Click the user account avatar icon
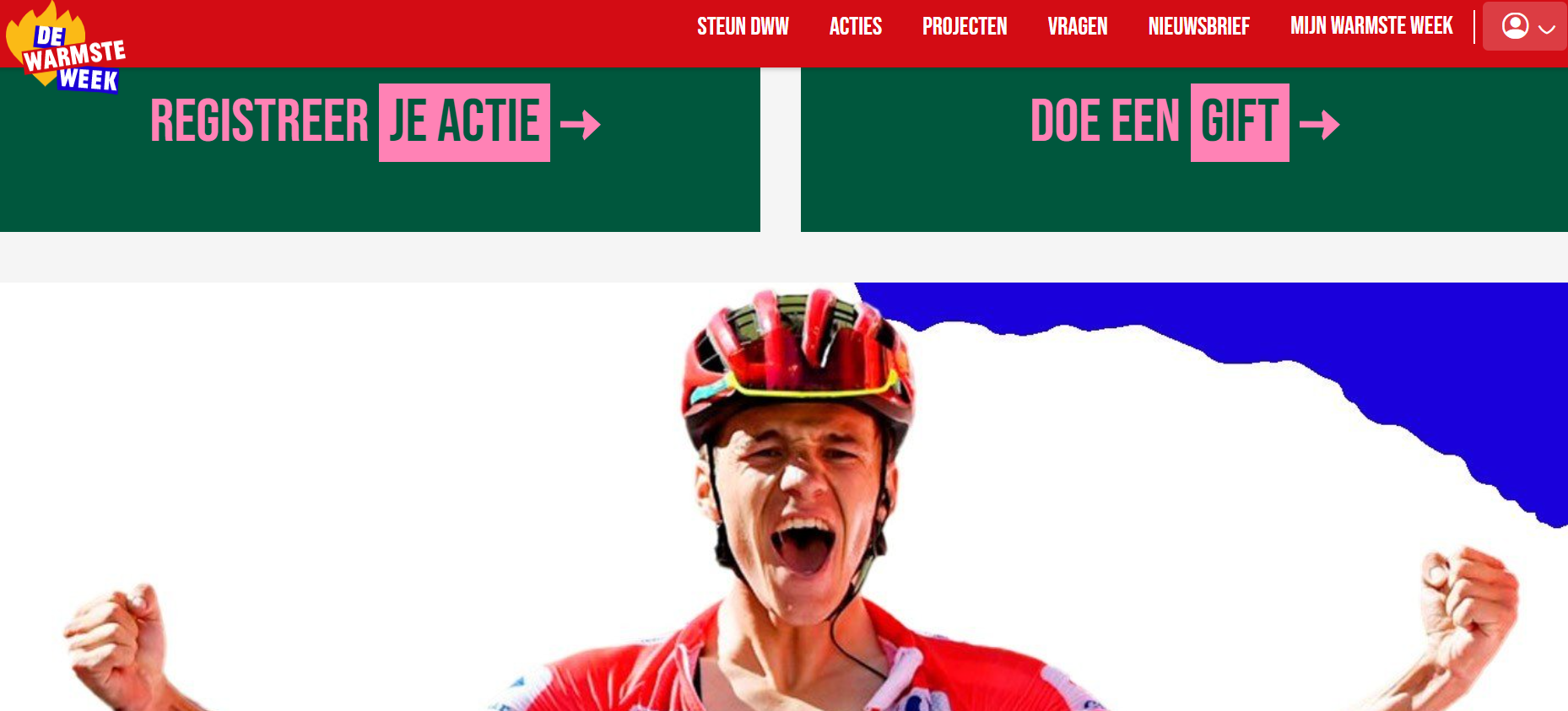Viewport: 1568px width, 711px height. click(x=1516, y=26)
